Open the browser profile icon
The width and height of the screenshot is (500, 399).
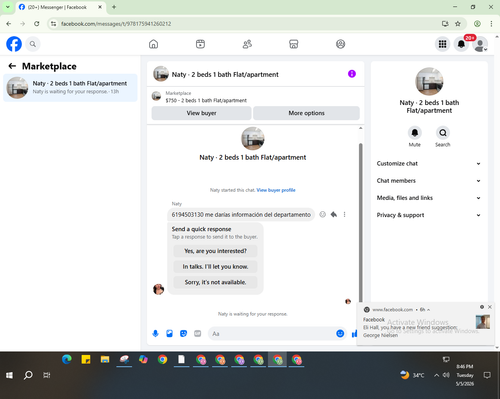click(x=477, y=24)
